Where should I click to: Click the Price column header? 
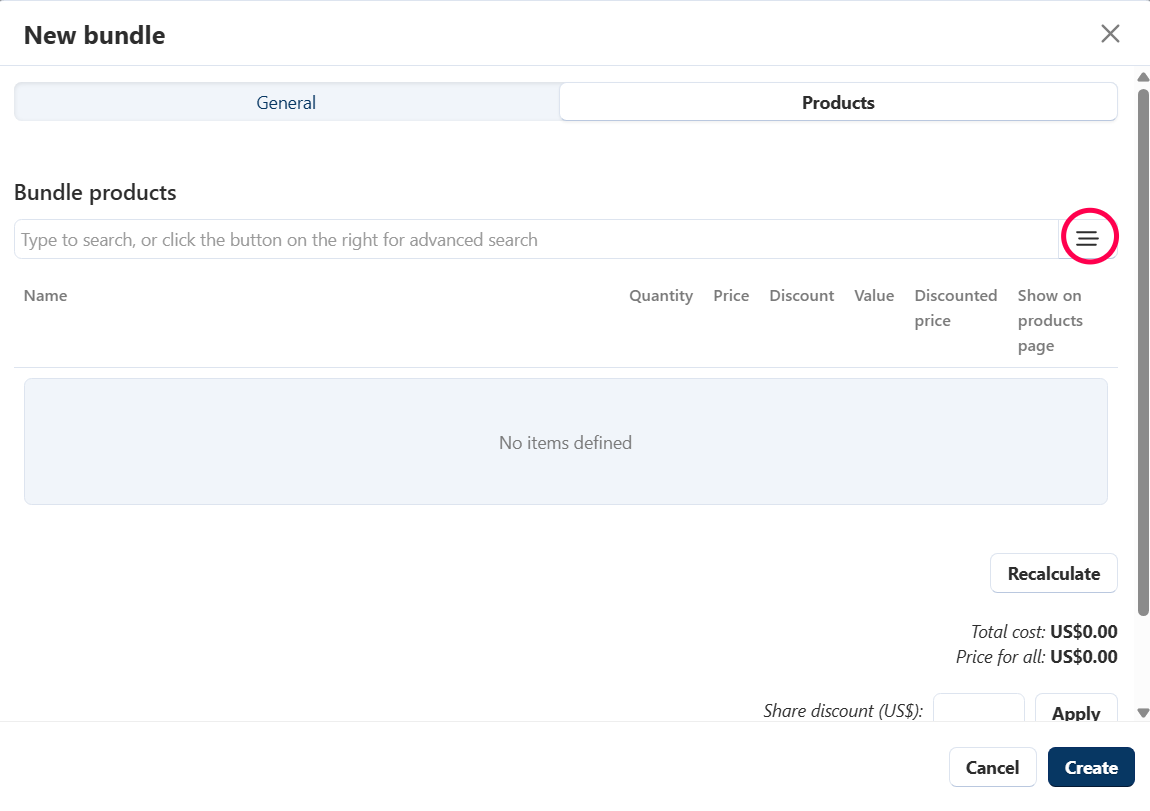(731, 295)
